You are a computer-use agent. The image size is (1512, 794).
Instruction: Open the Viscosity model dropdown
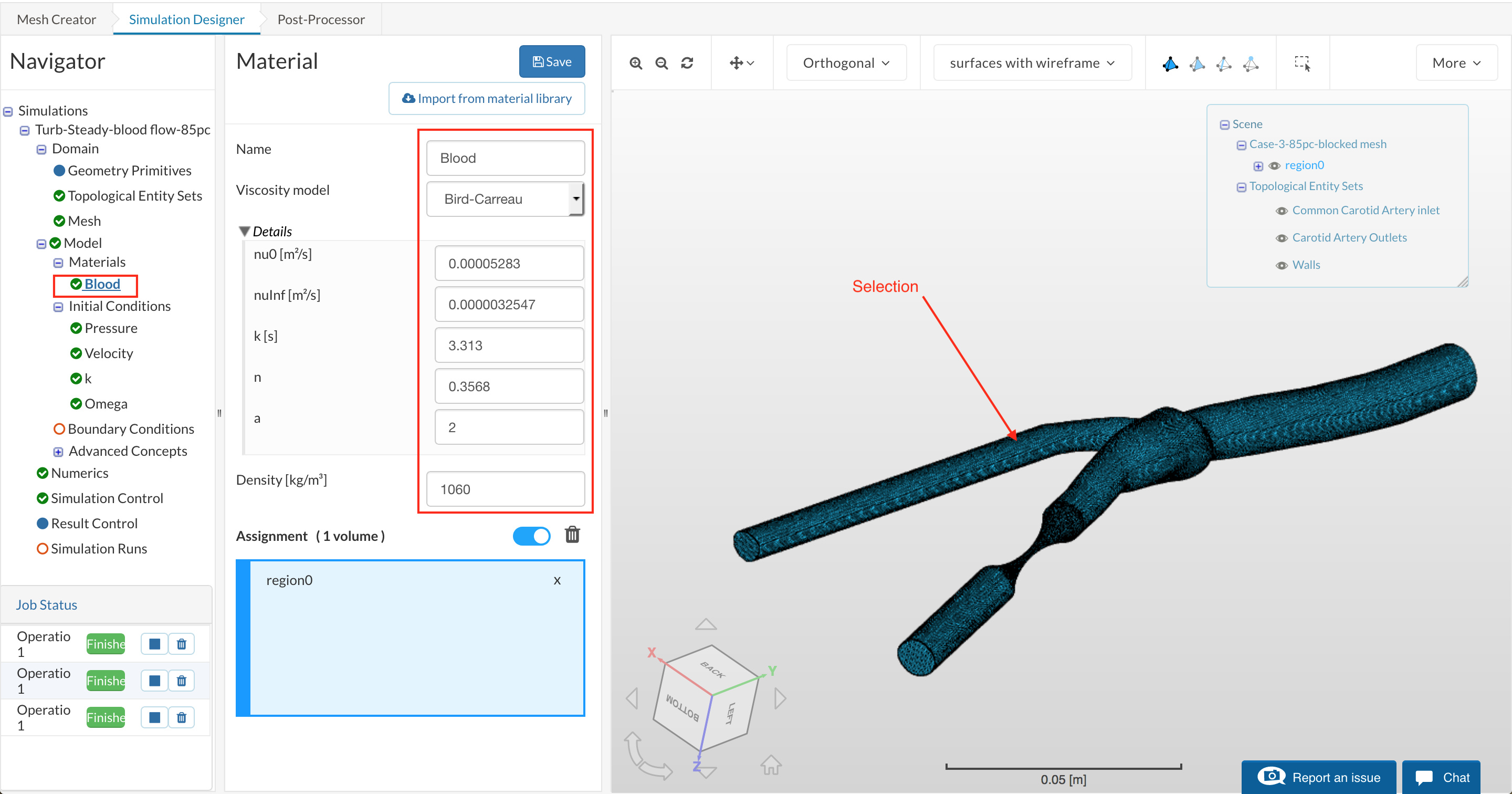click(x=506, y=199)
